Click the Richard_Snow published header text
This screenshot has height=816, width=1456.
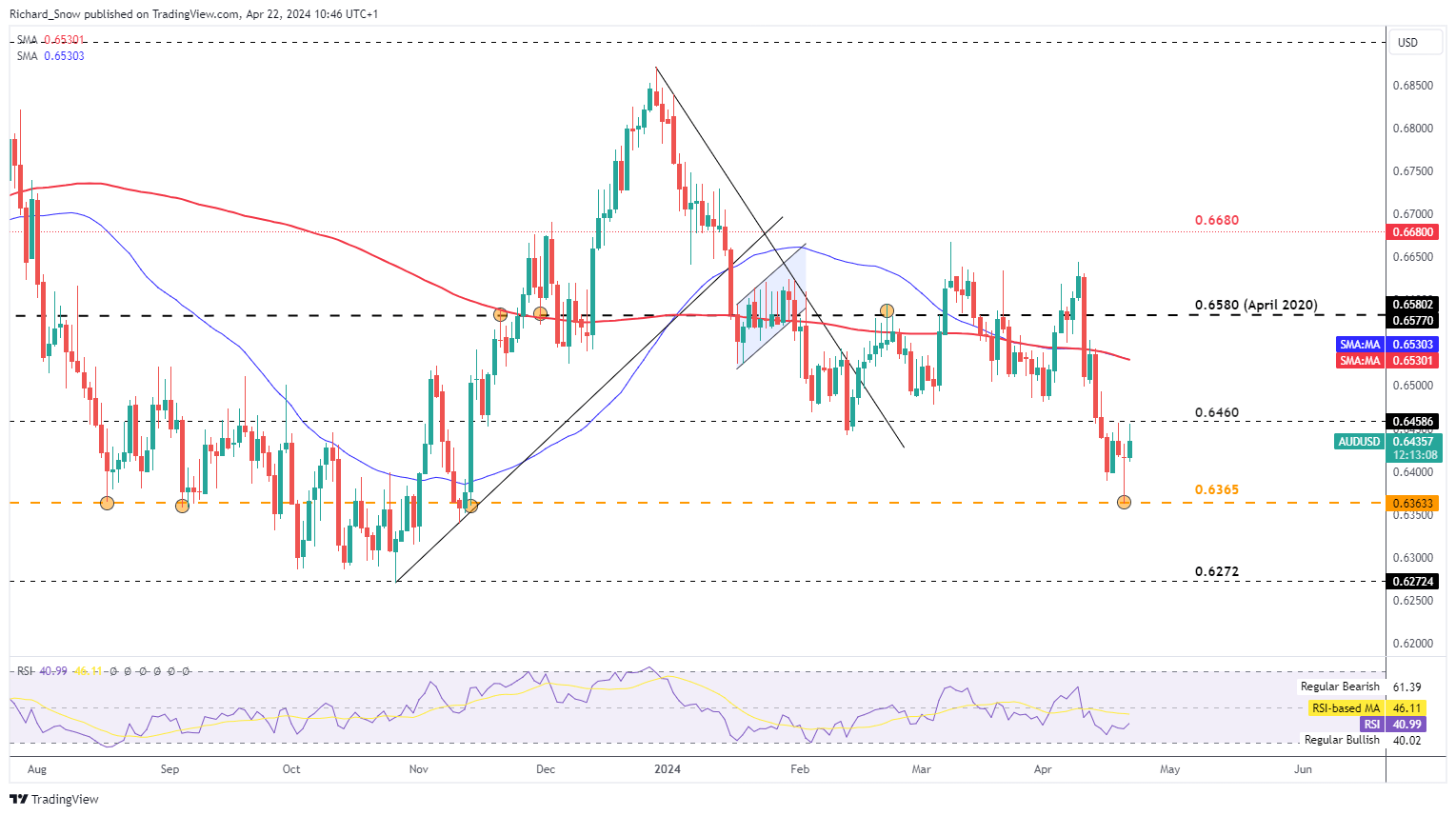pos(193,14)
